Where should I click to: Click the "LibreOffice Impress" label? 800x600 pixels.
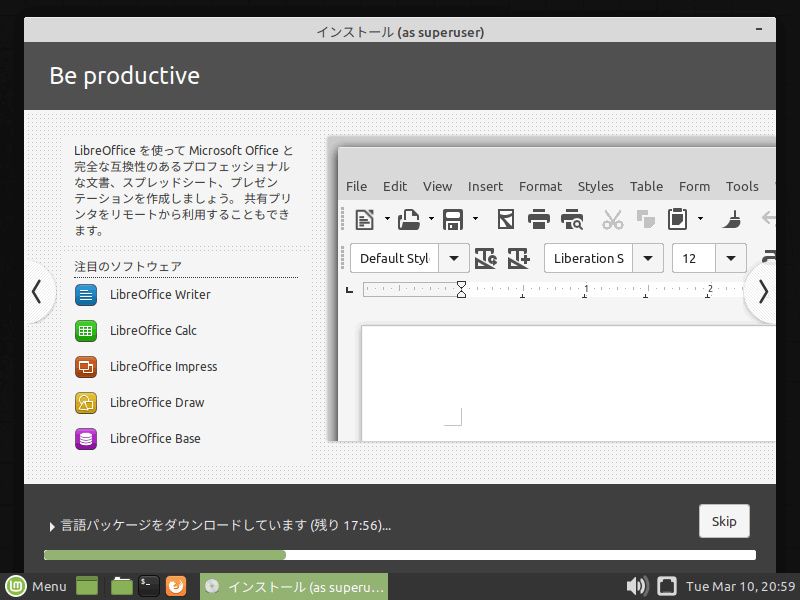pos(163,367)
